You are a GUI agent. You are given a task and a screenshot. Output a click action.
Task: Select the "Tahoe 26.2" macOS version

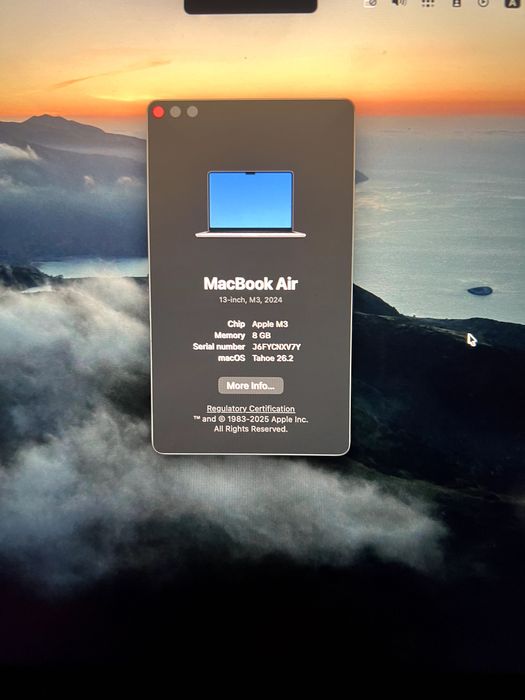273,358
